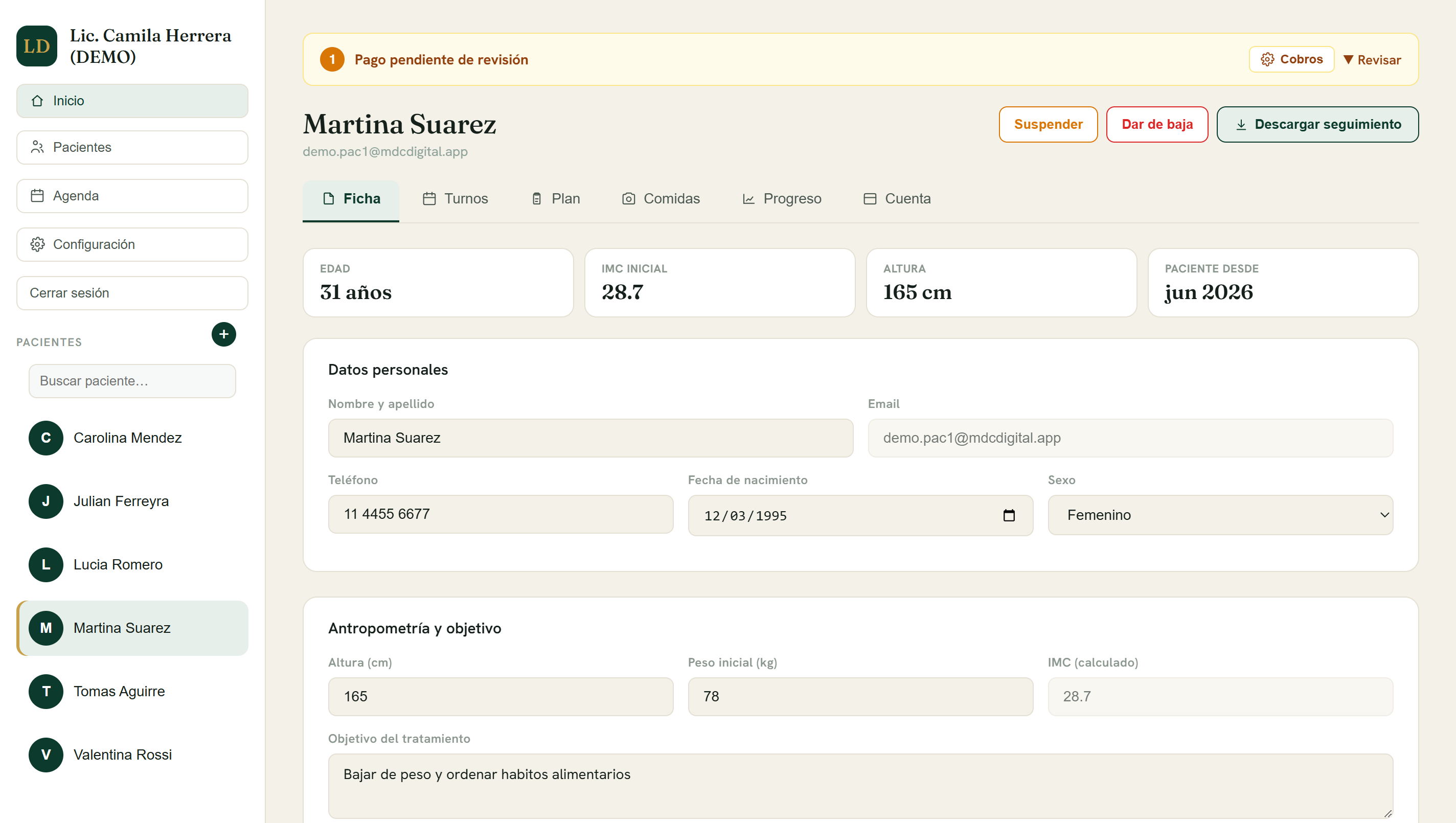This screenshot has width=1456, height=823.
Task: Click Dar de baja button
Action: (x=1157, y=124)
